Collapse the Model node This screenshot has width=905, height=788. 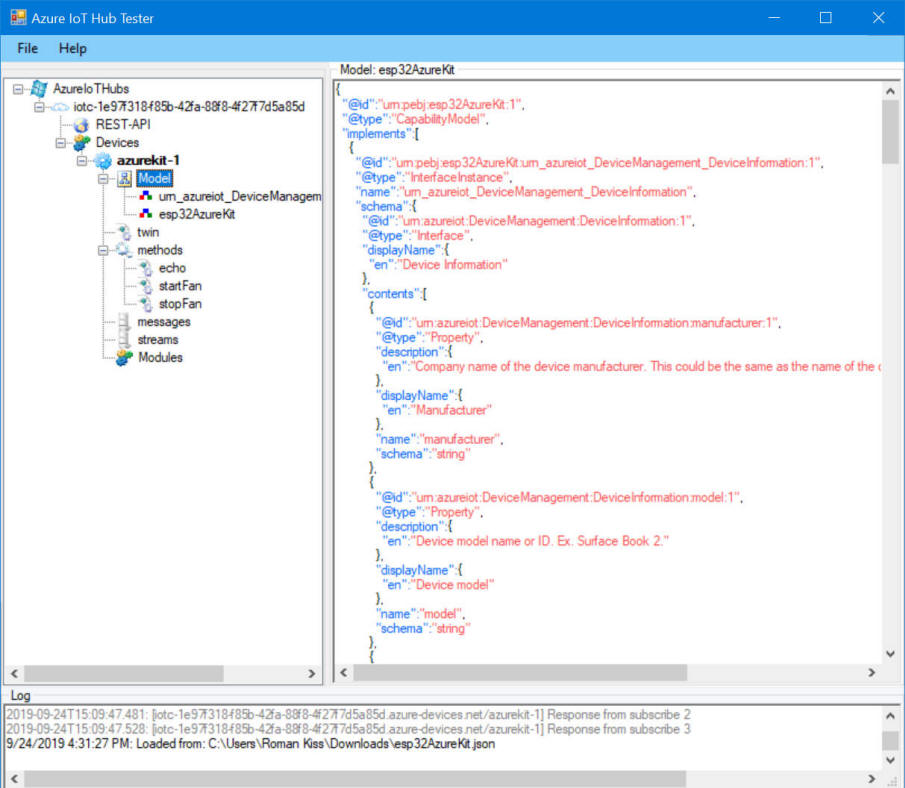103,178
